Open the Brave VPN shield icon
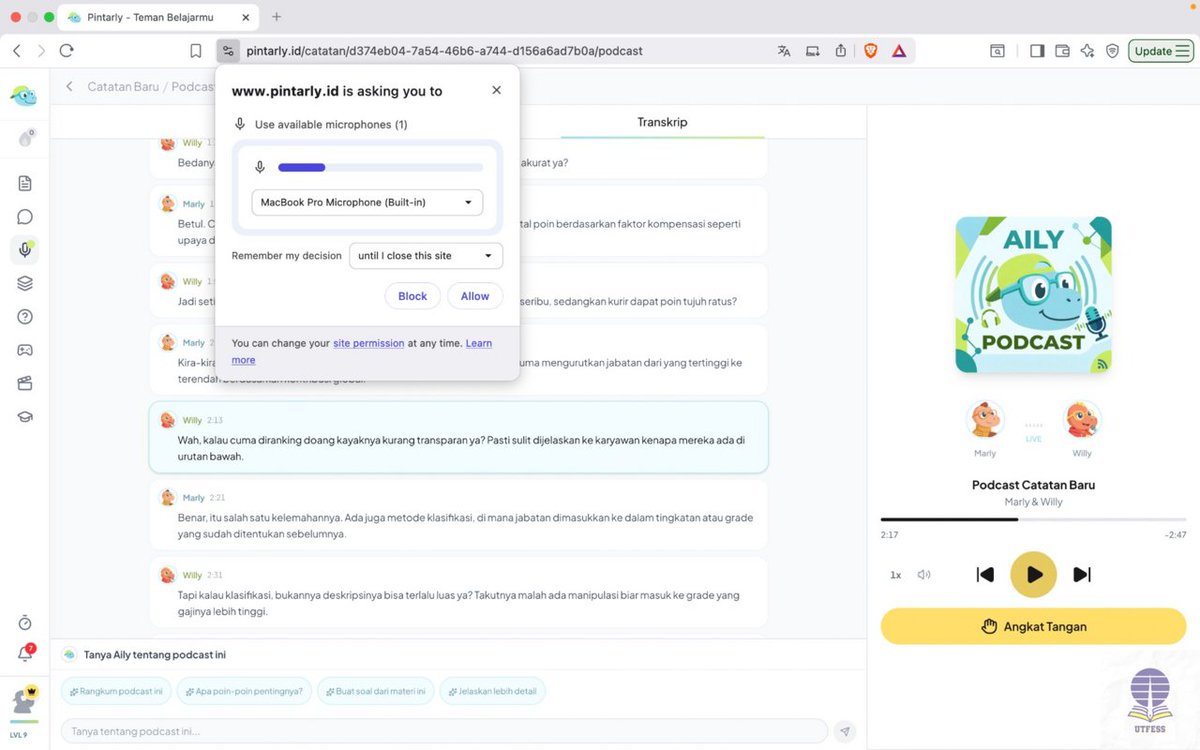 (1112, 50)
